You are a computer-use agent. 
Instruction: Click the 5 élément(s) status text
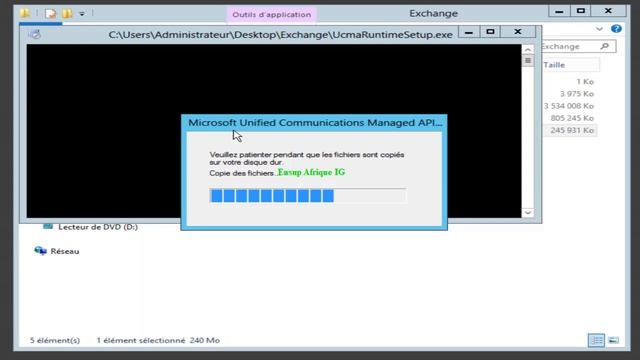(x=55, y=340)
